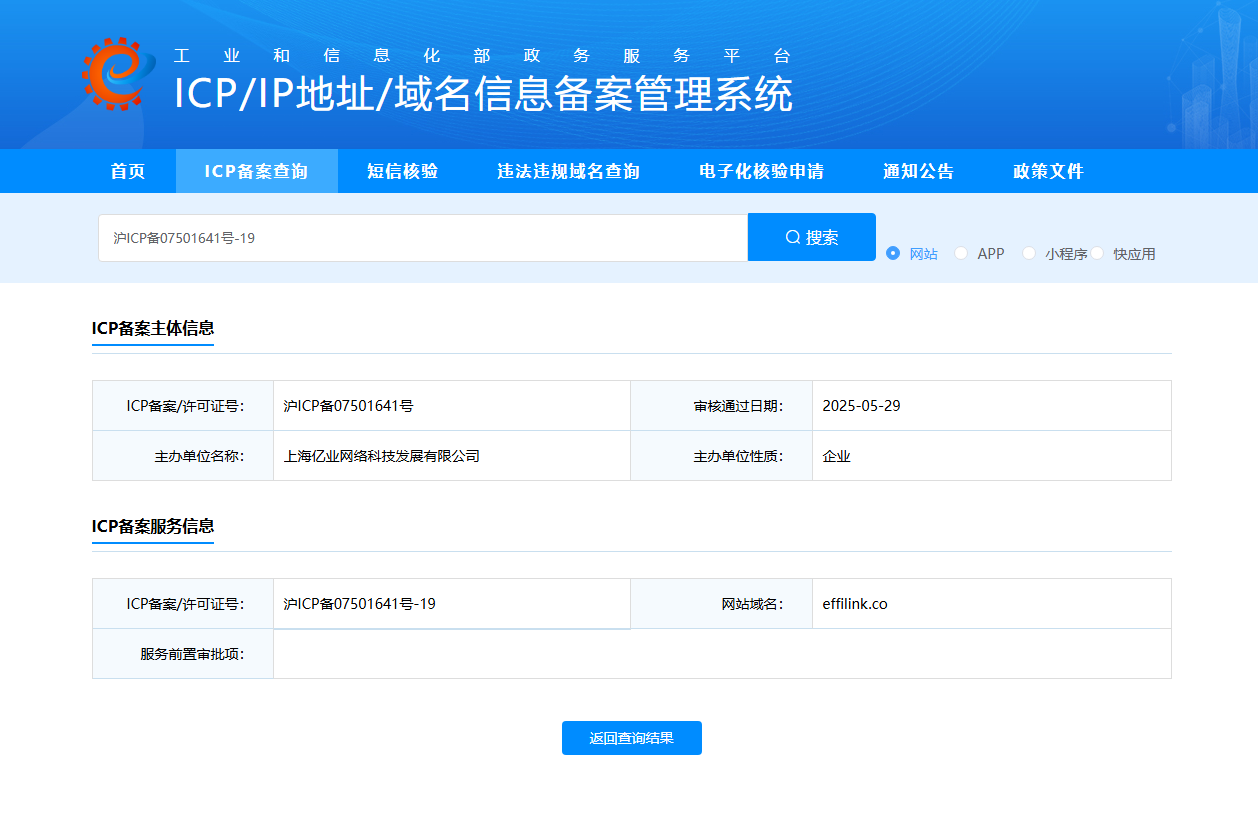Choose the 小程序 radio option
1258x833 pixels.
1055,254
